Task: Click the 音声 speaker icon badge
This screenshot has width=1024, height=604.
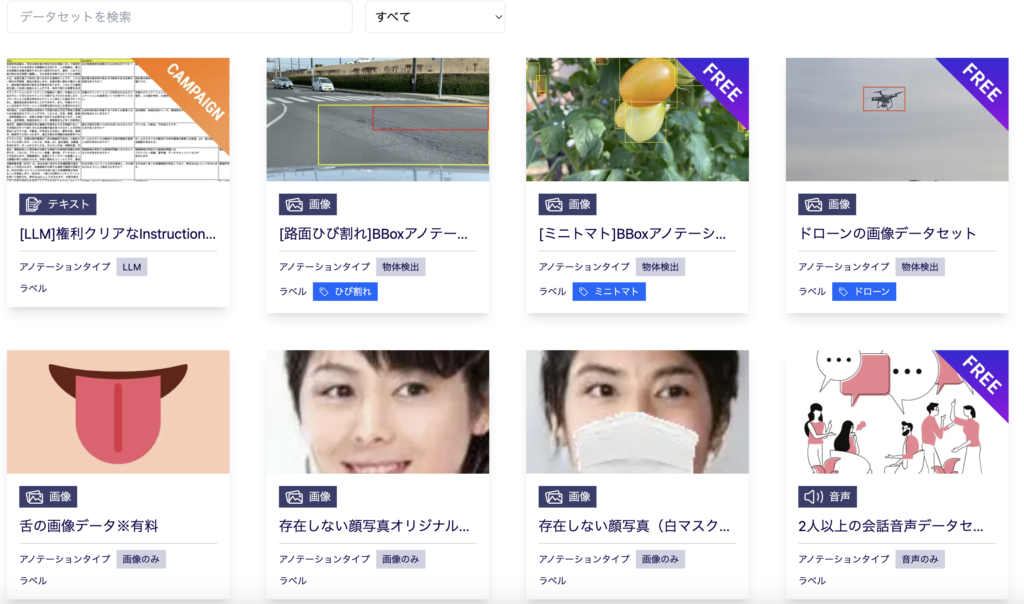Action: click(x=827, y=496)
